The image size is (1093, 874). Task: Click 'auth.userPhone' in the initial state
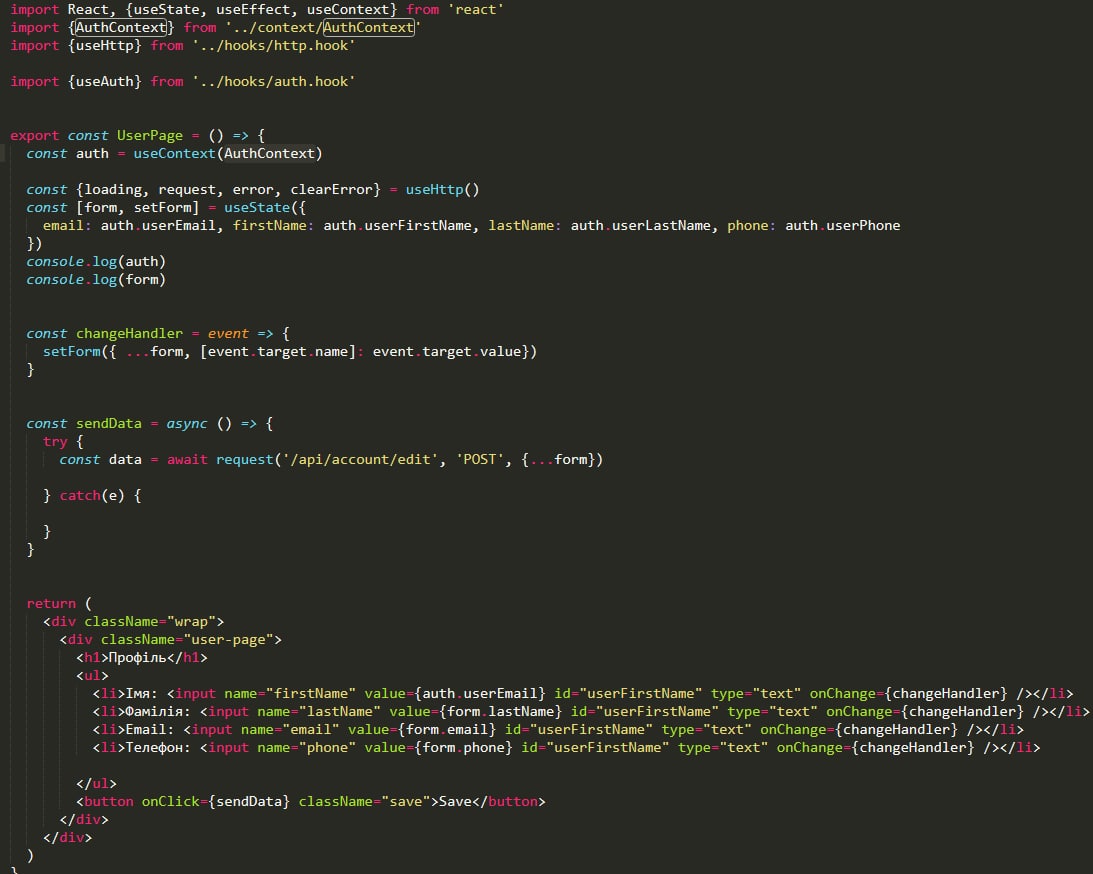[842, 226]
